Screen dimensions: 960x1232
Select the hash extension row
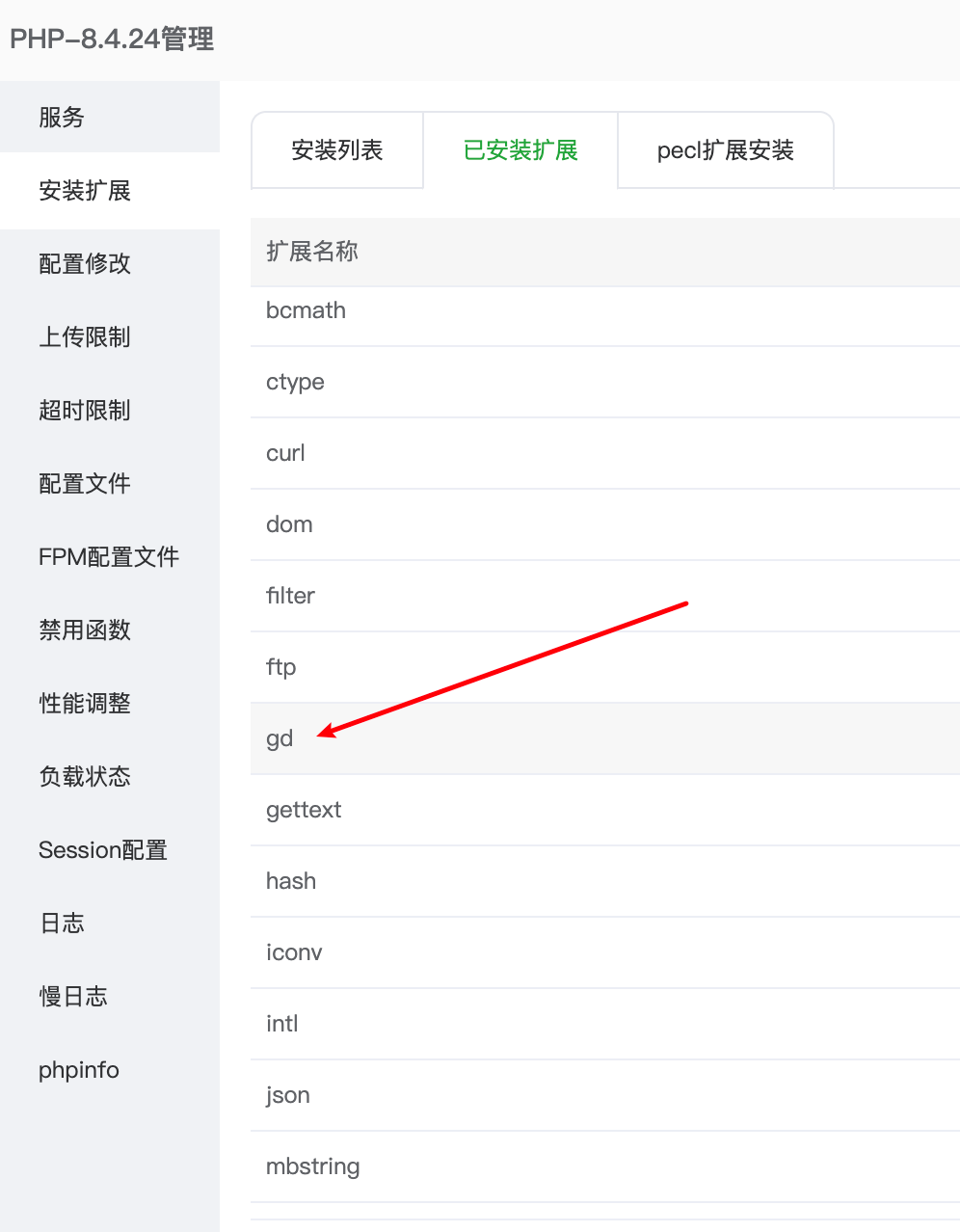click(x=605, y=881)
